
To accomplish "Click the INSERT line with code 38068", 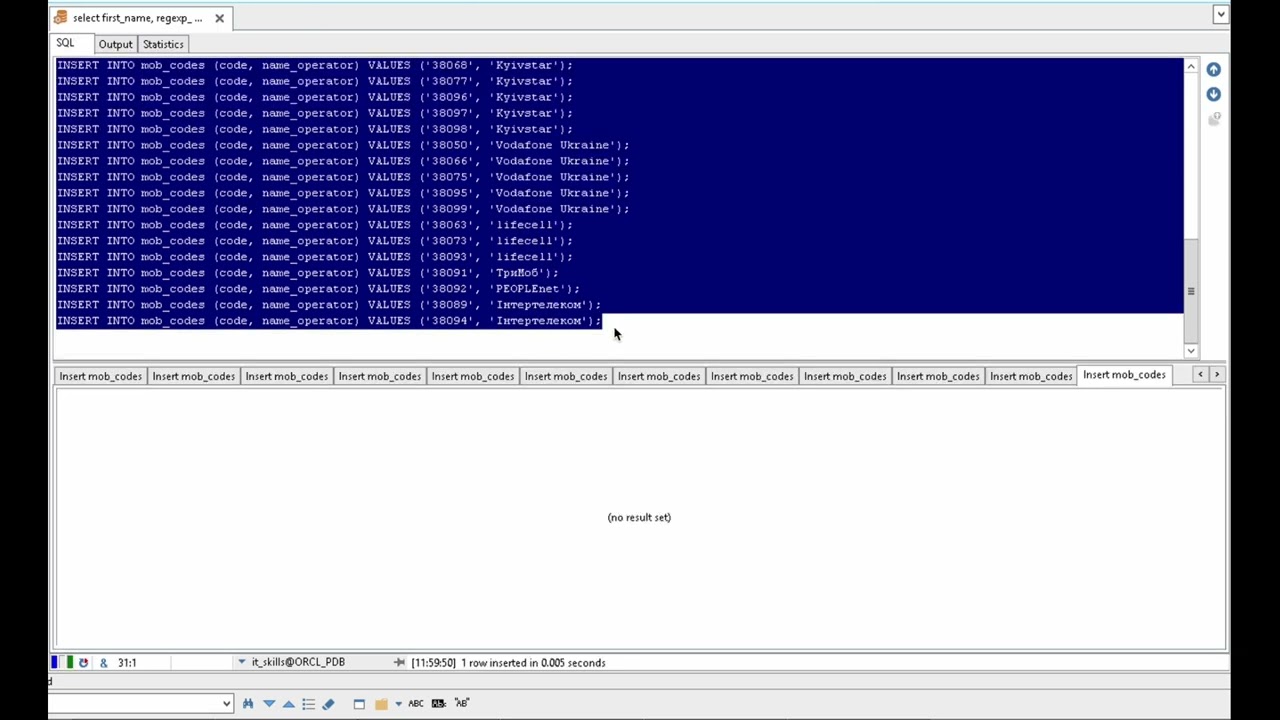I will (x=315, y=65).
